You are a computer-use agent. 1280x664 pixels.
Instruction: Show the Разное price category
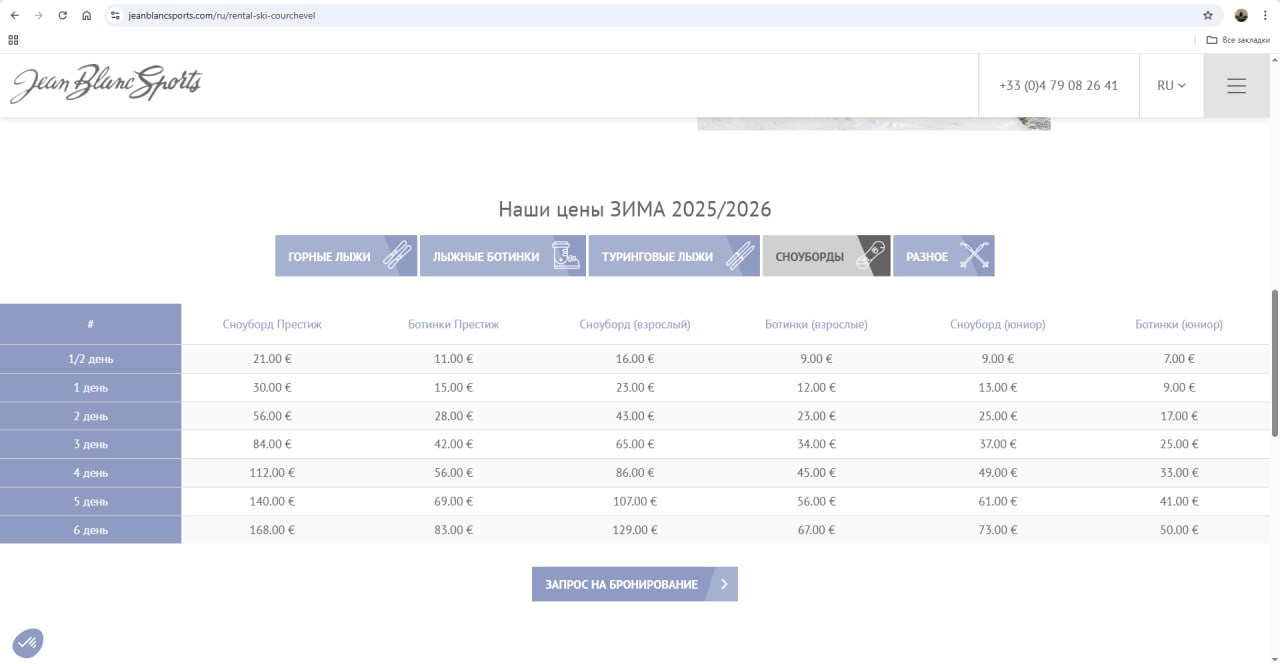pos(943,256)
